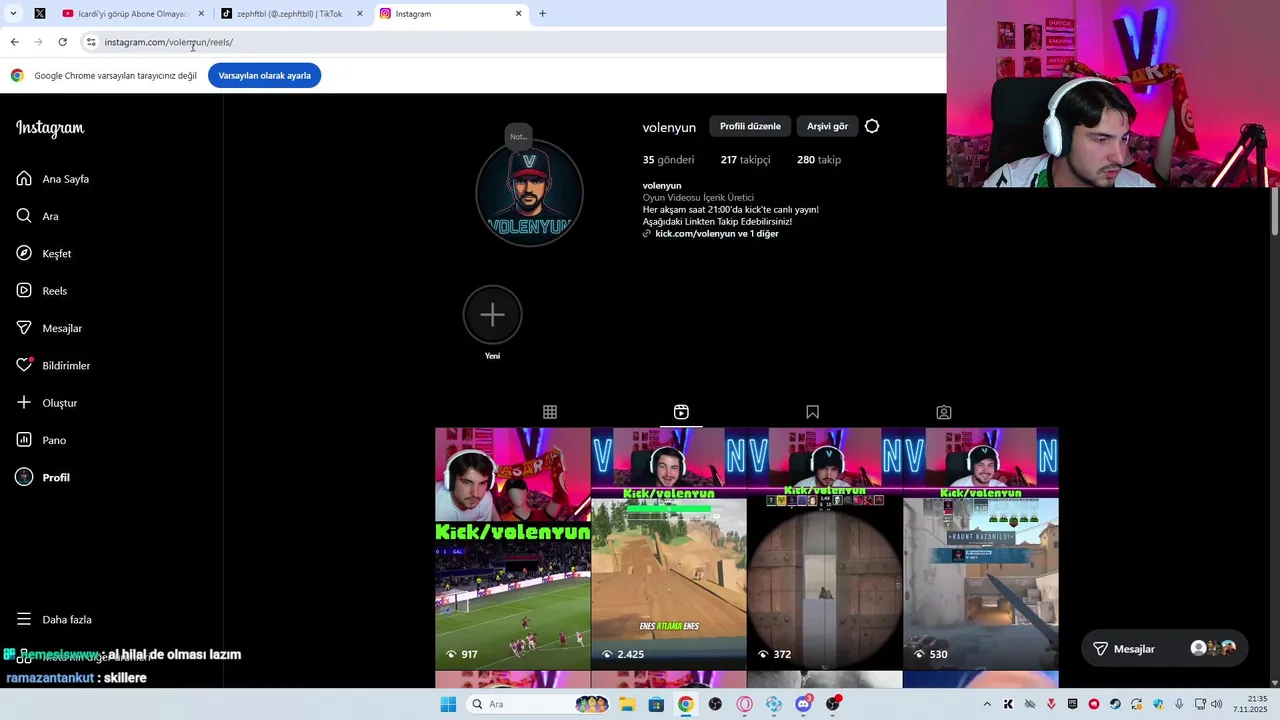The width and height of the screenshot is (1280, 720).
Task: Click the 217 takipçi followers link
Action: [x=745, y=160]
